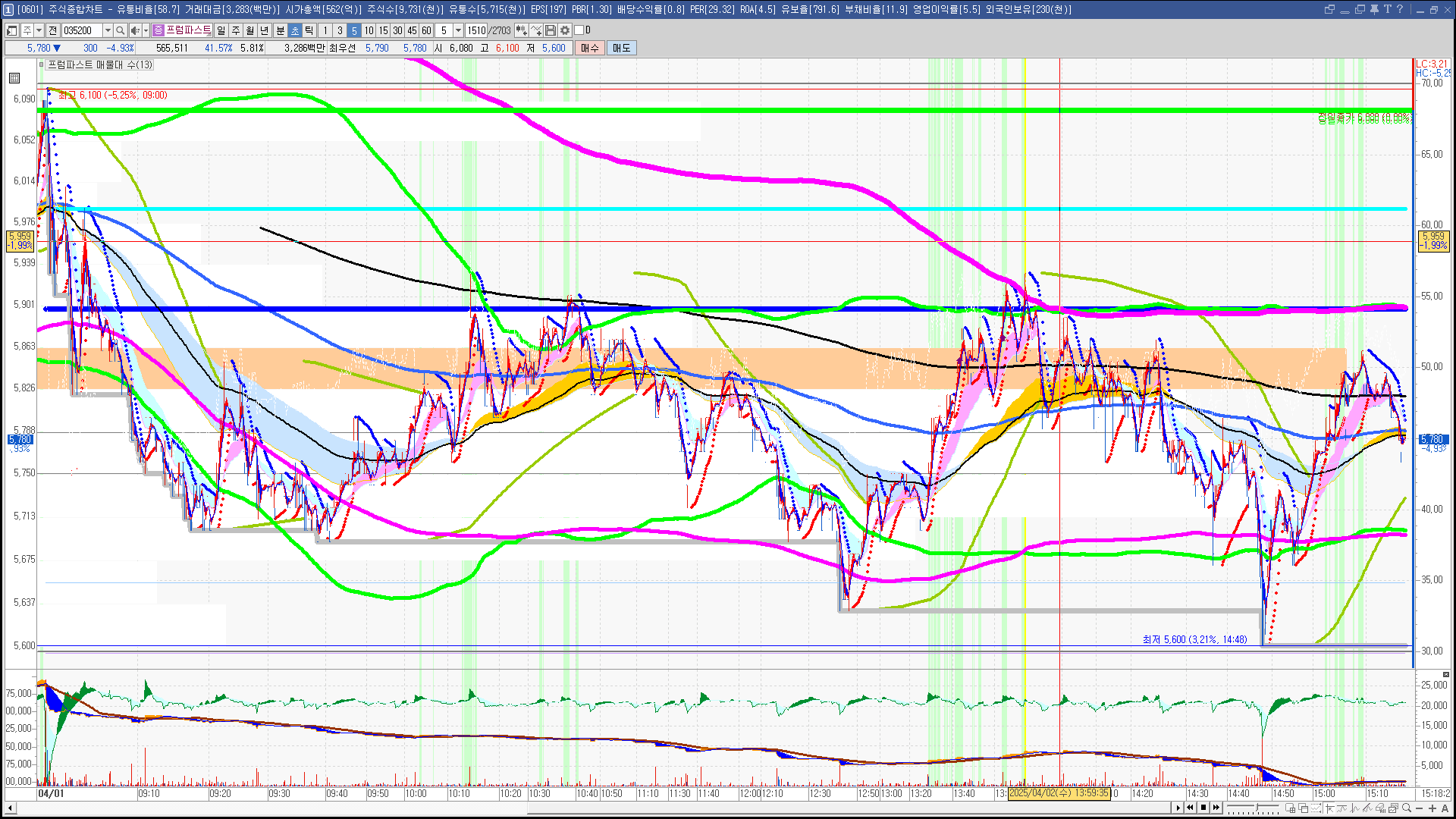Screen dimensions: 1456x819
Task: Click the fast-forward replay button
Action: tap(1216, 808)
